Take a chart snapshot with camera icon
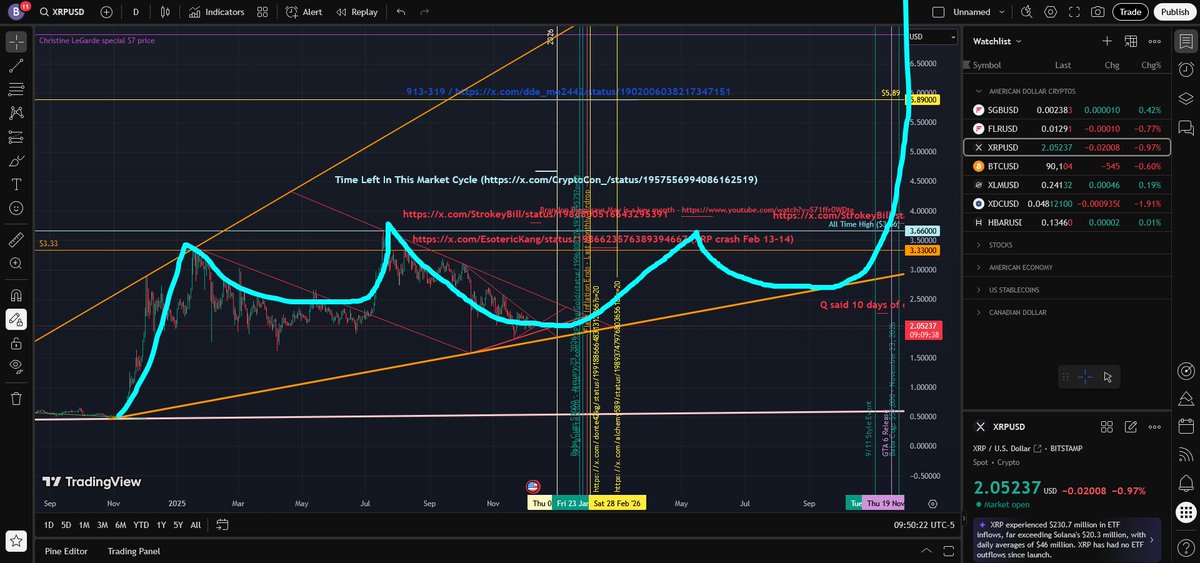This screenshot has width=1200, height=563. tap(1098, 12)
